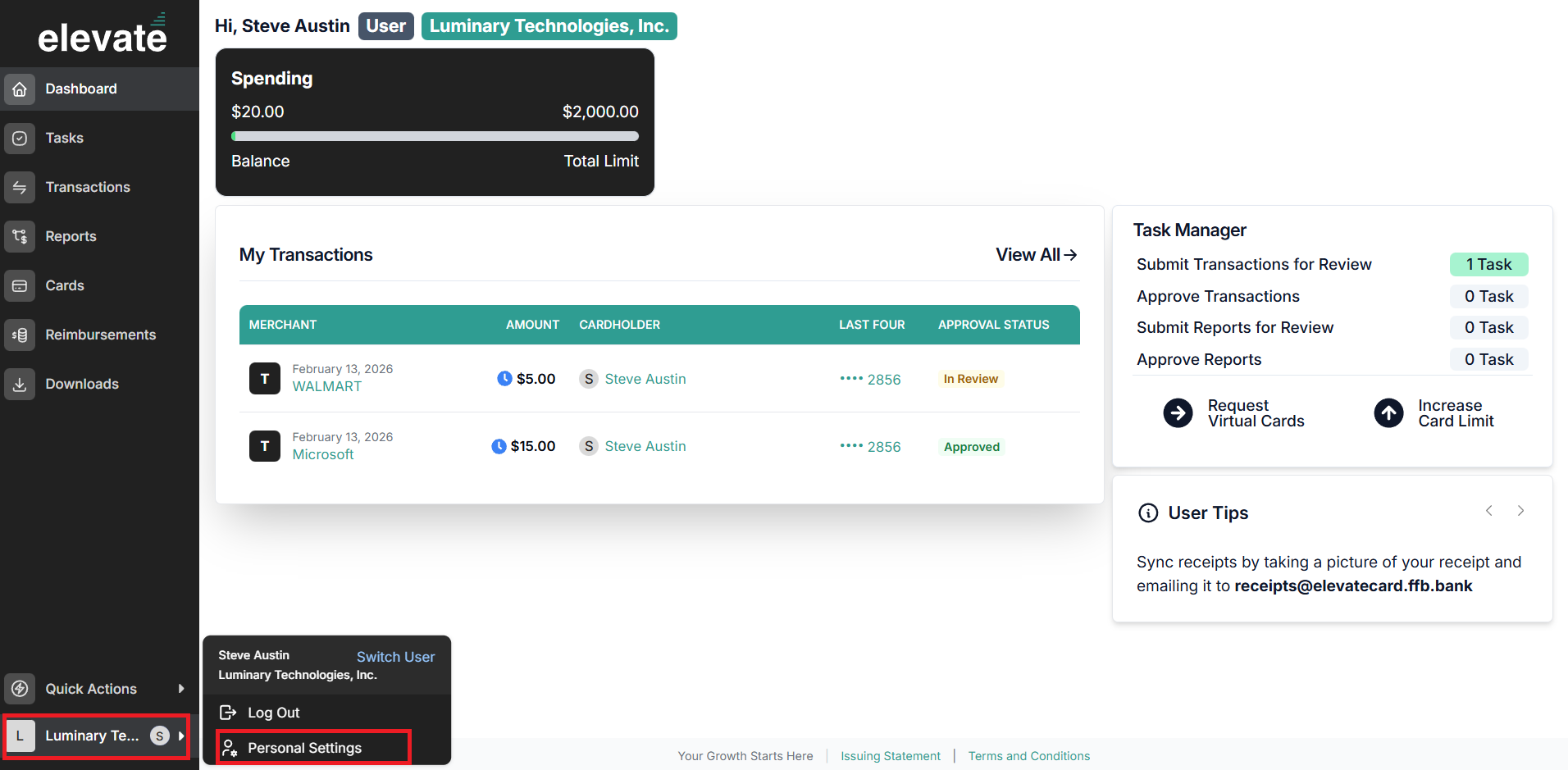Click the Switch User link
1568x770 pixels.
(395, 657)
